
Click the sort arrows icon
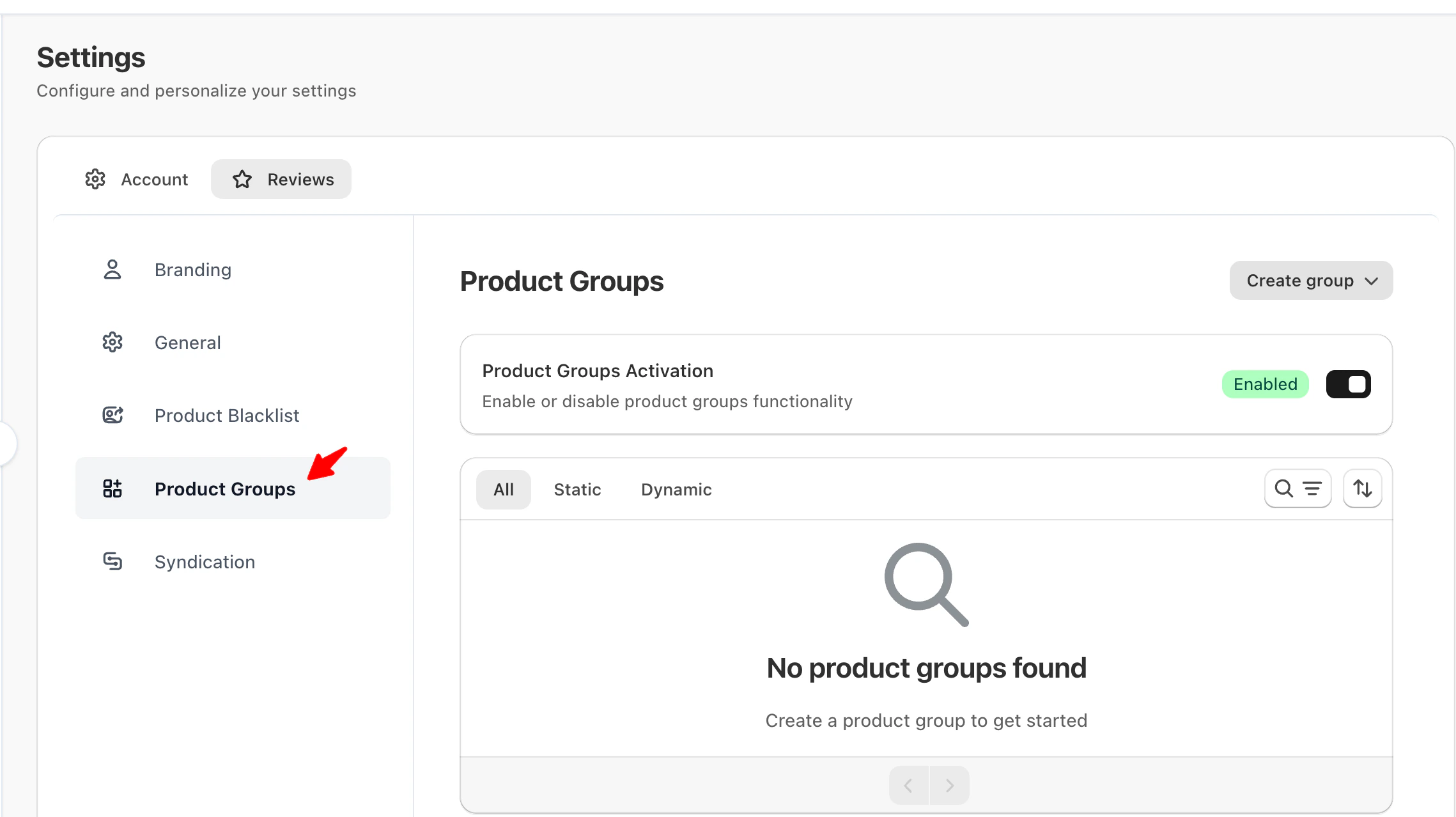tap(1362, 489)
